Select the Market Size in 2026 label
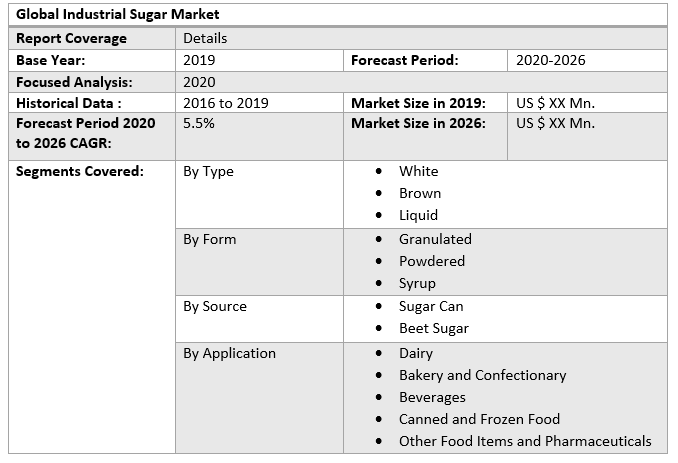The width and height of the screenshot is (678, 463). pos(418,123)
